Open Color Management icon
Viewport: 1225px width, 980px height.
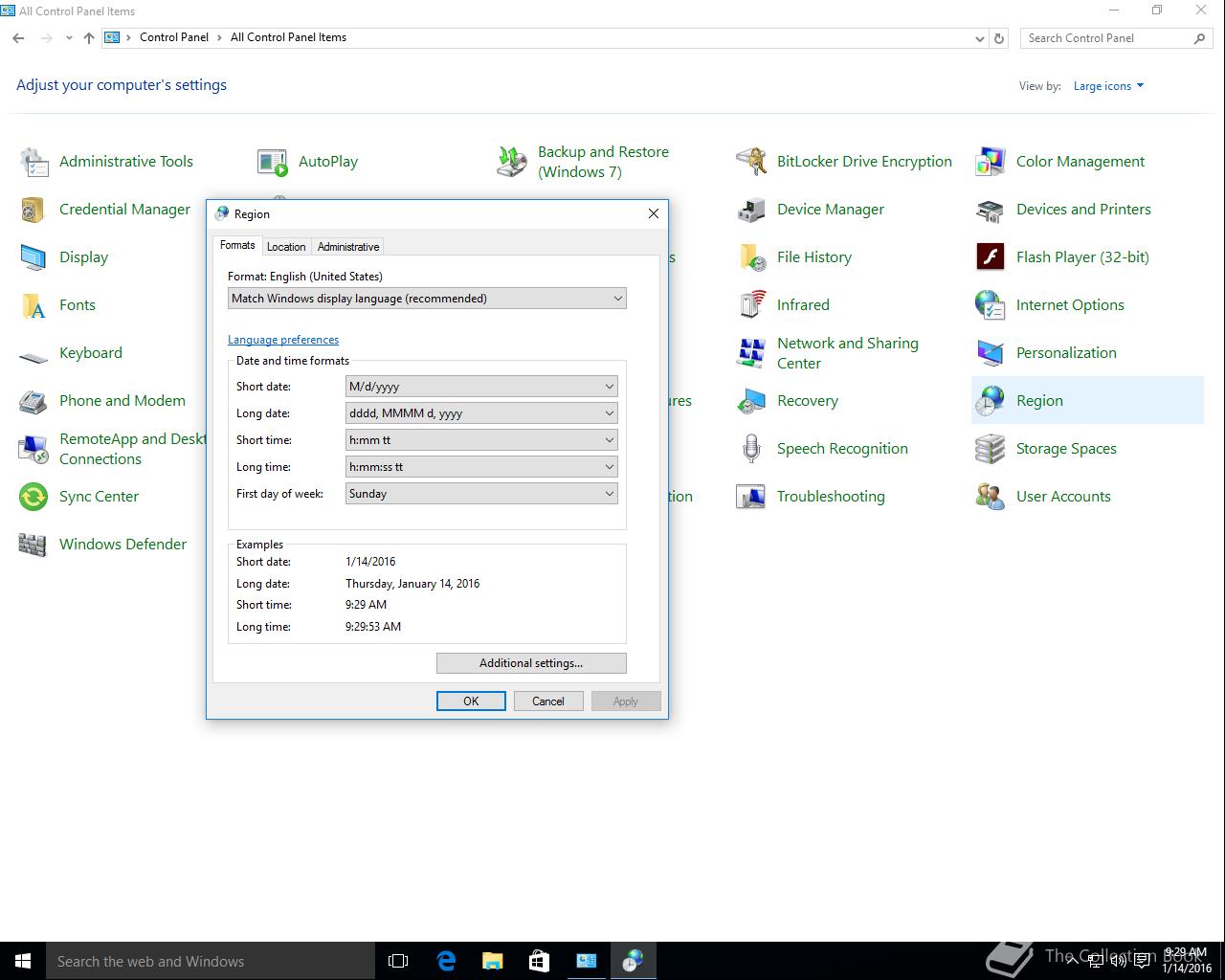[991, 162]
